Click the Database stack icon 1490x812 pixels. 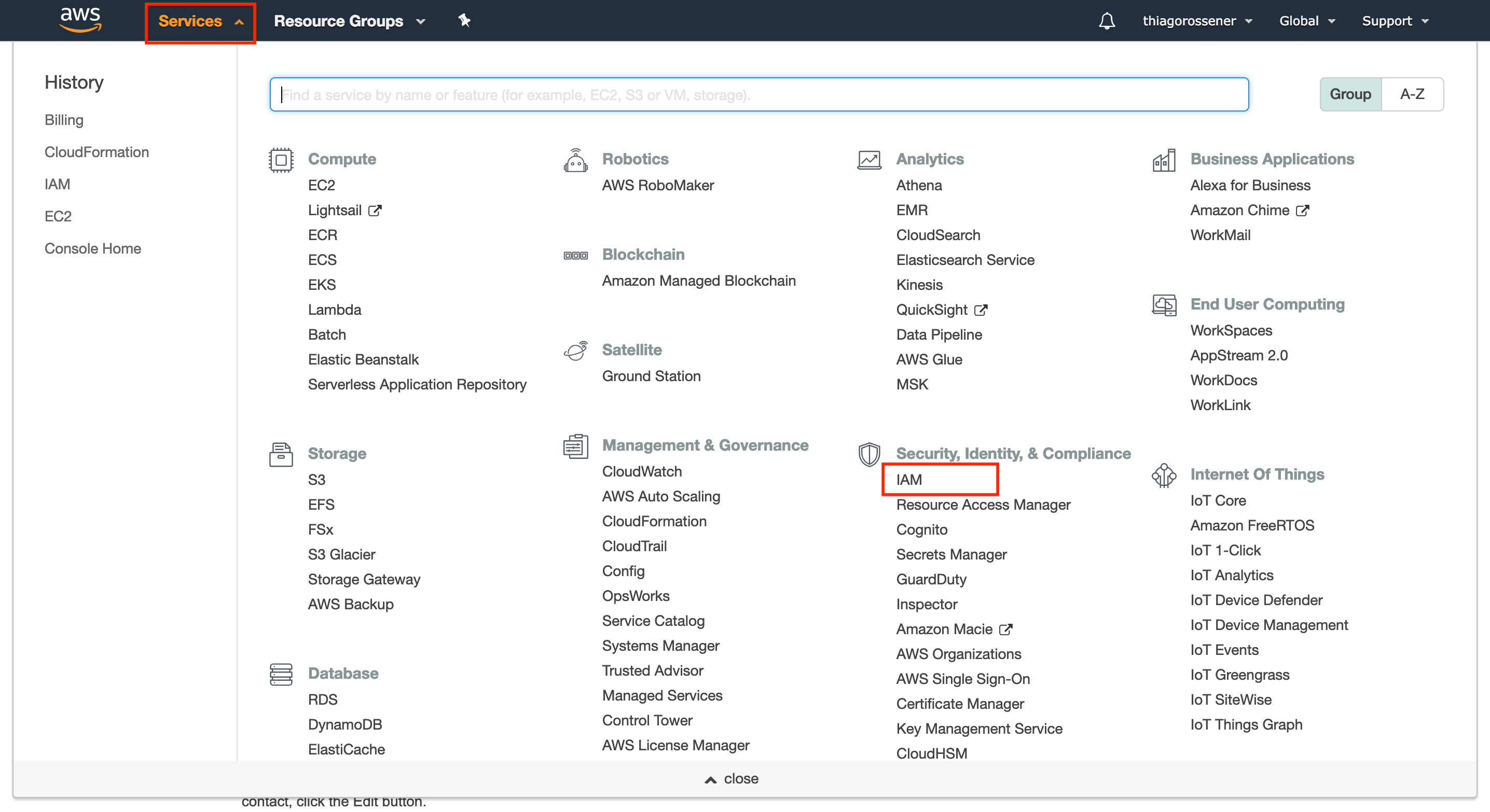281,675
